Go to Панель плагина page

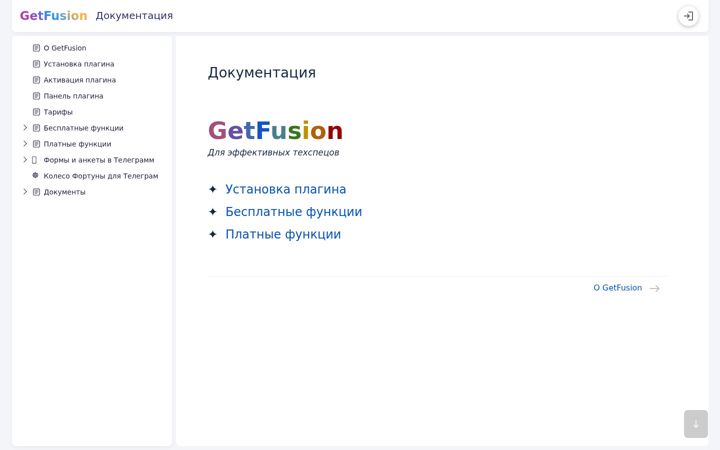pyautogui.click(x=73, y=96)
